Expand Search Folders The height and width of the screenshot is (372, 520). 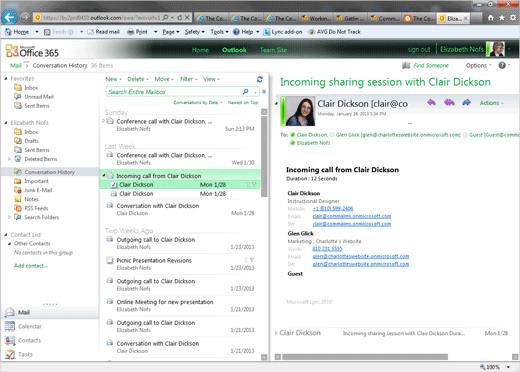[x=9, y=217]
